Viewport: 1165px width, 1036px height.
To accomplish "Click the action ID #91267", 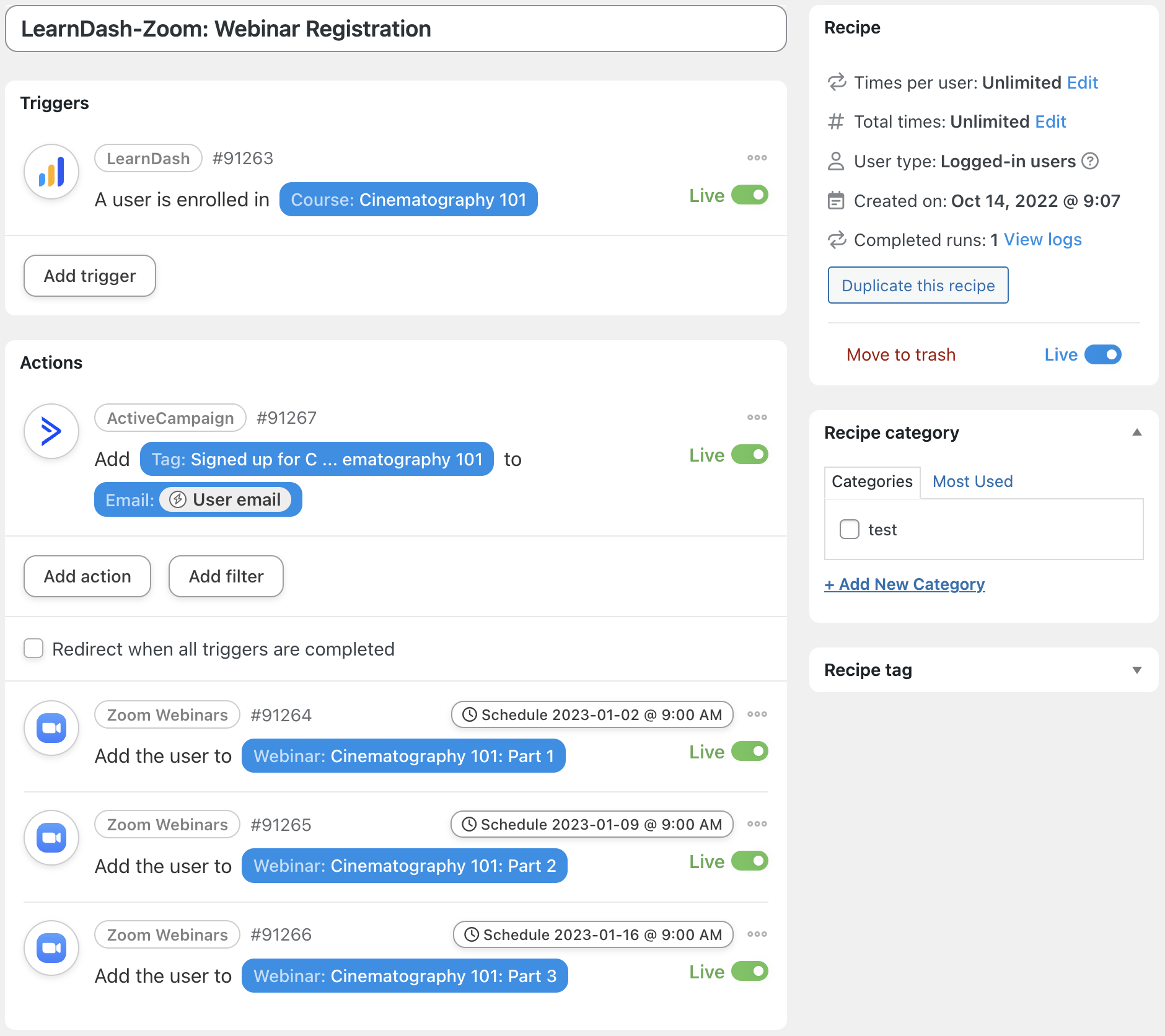I will coord(286,418).
